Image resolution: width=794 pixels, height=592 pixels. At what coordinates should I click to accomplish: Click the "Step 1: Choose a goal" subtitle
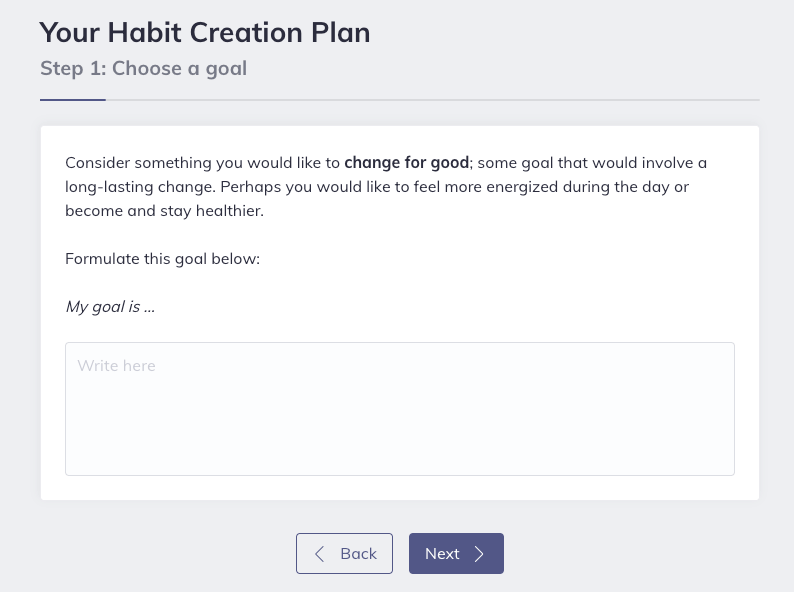coord(143,68)
